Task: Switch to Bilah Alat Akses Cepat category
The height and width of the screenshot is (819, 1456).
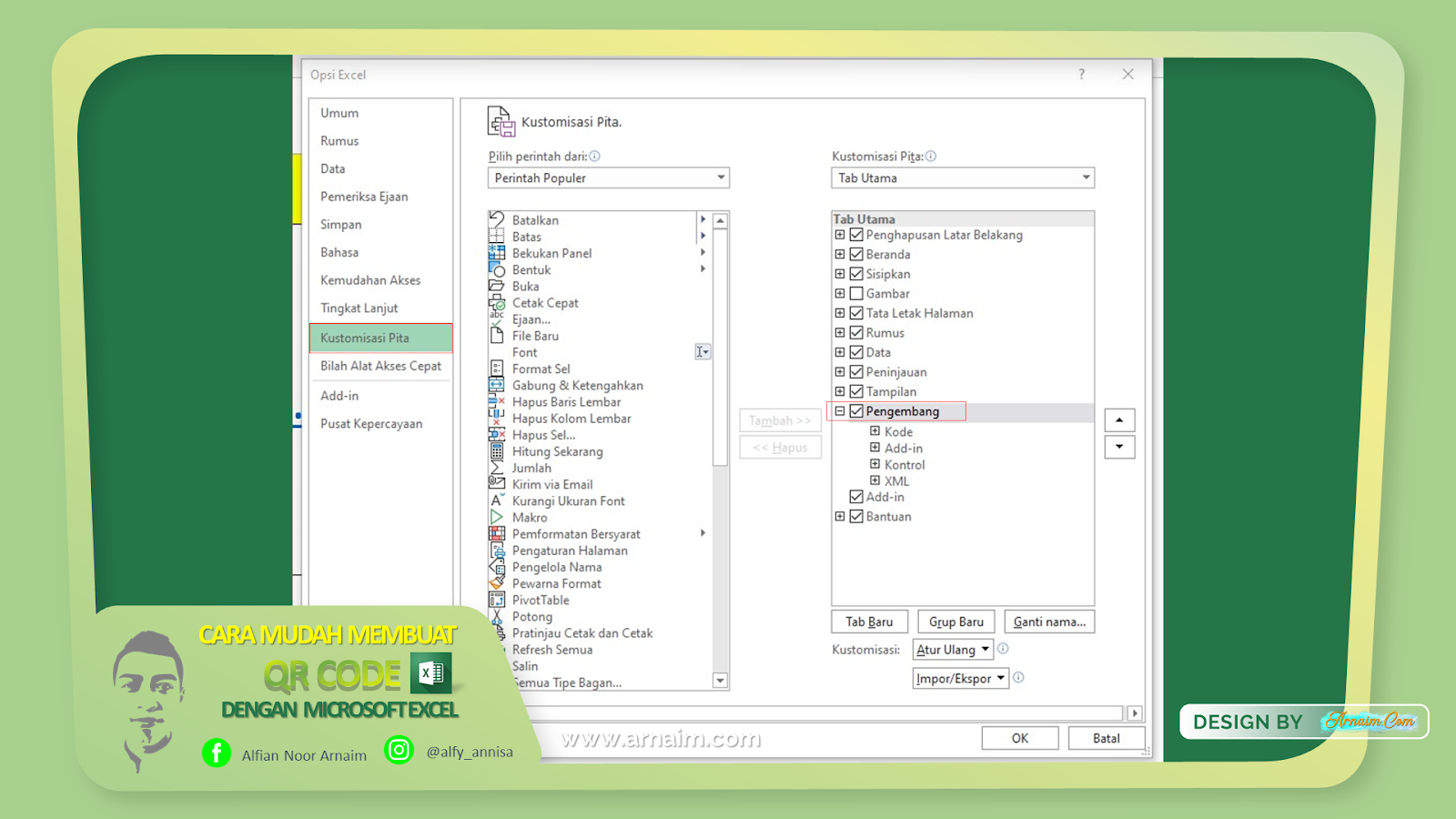Action: pos(380,366)
